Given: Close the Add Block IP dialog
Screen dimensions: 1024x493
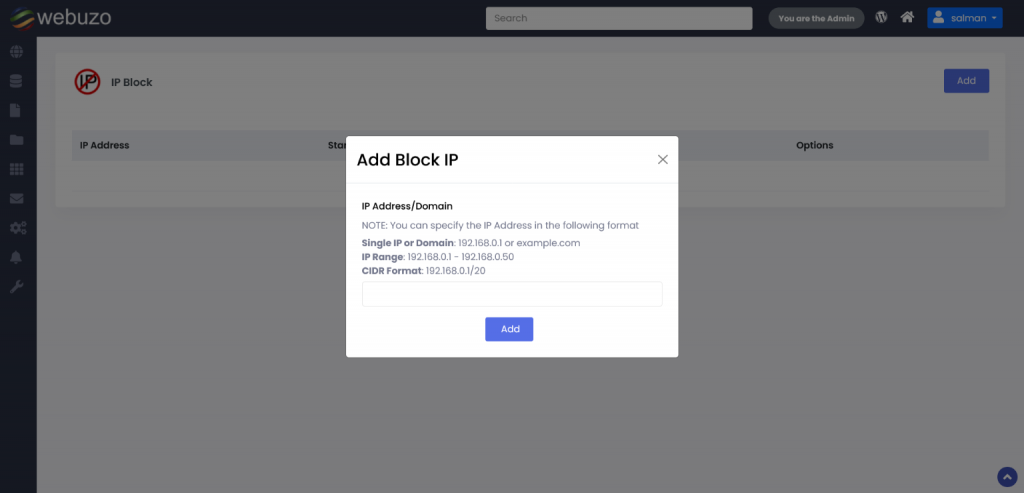Looking at the screenshot, I should click(662, 159).
